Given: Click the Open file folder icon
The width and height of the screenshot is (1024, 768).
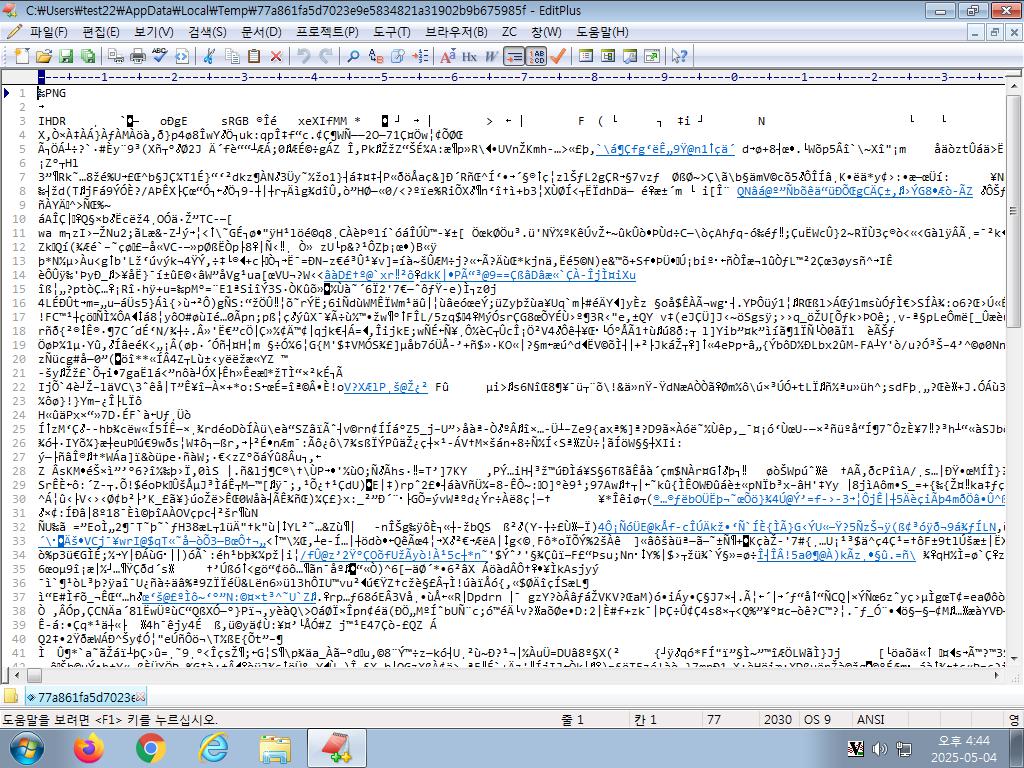Looking at the screenshot, I should 44,56.
